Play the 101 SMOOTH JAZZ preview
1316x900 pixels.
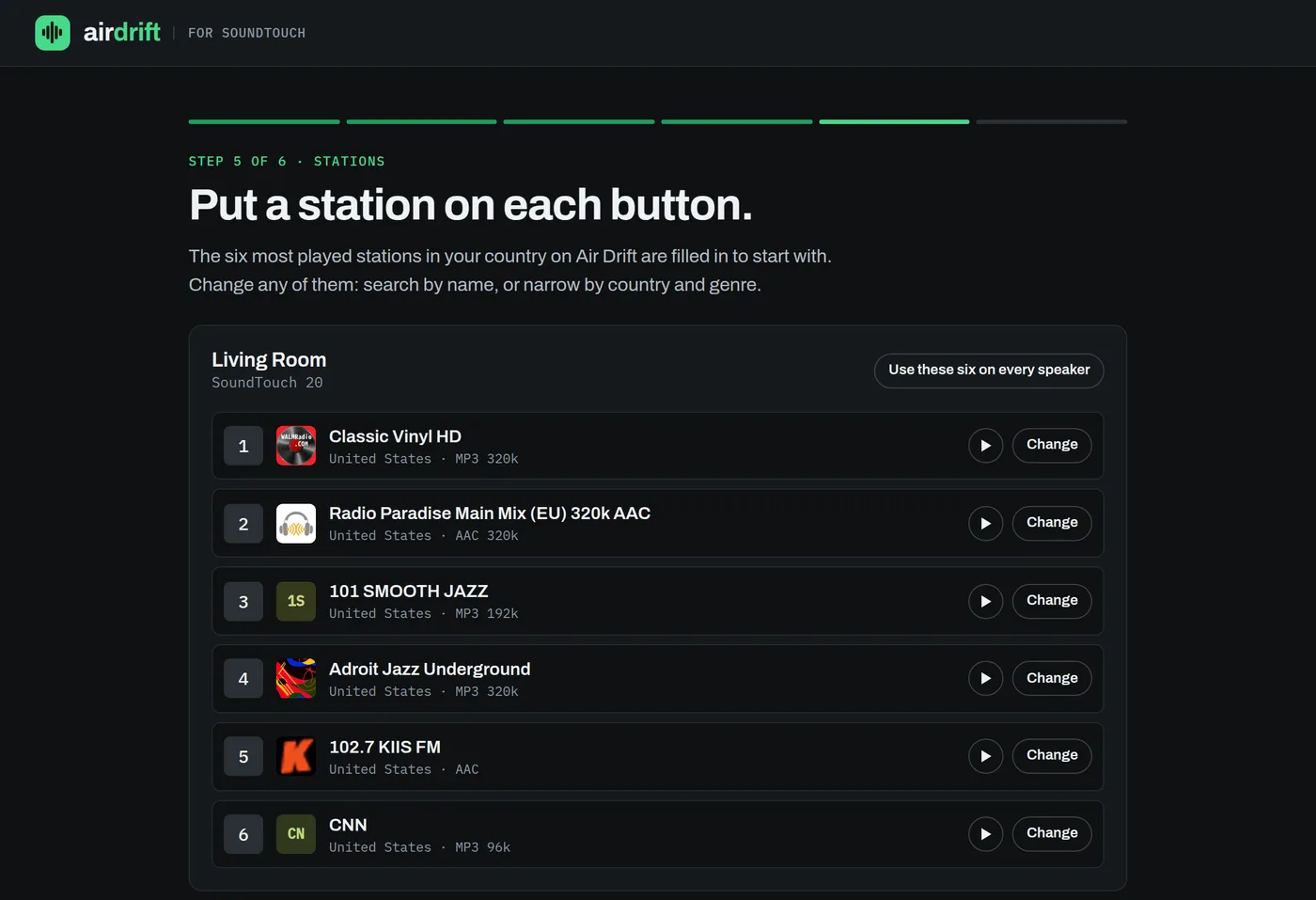coord(985,601)
